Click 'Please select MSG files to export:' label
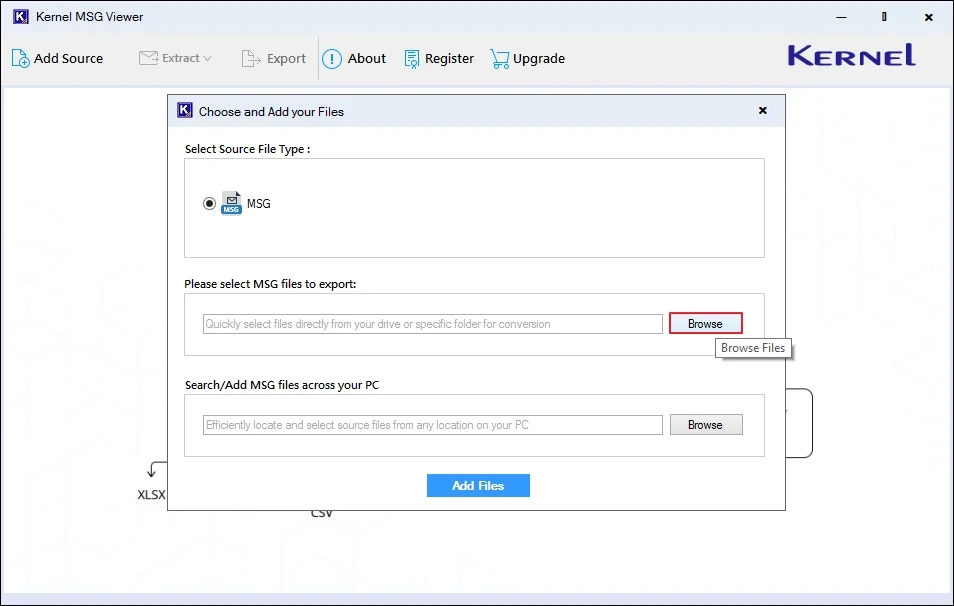The height and width of the screenshot is (606, 954). 270,284
